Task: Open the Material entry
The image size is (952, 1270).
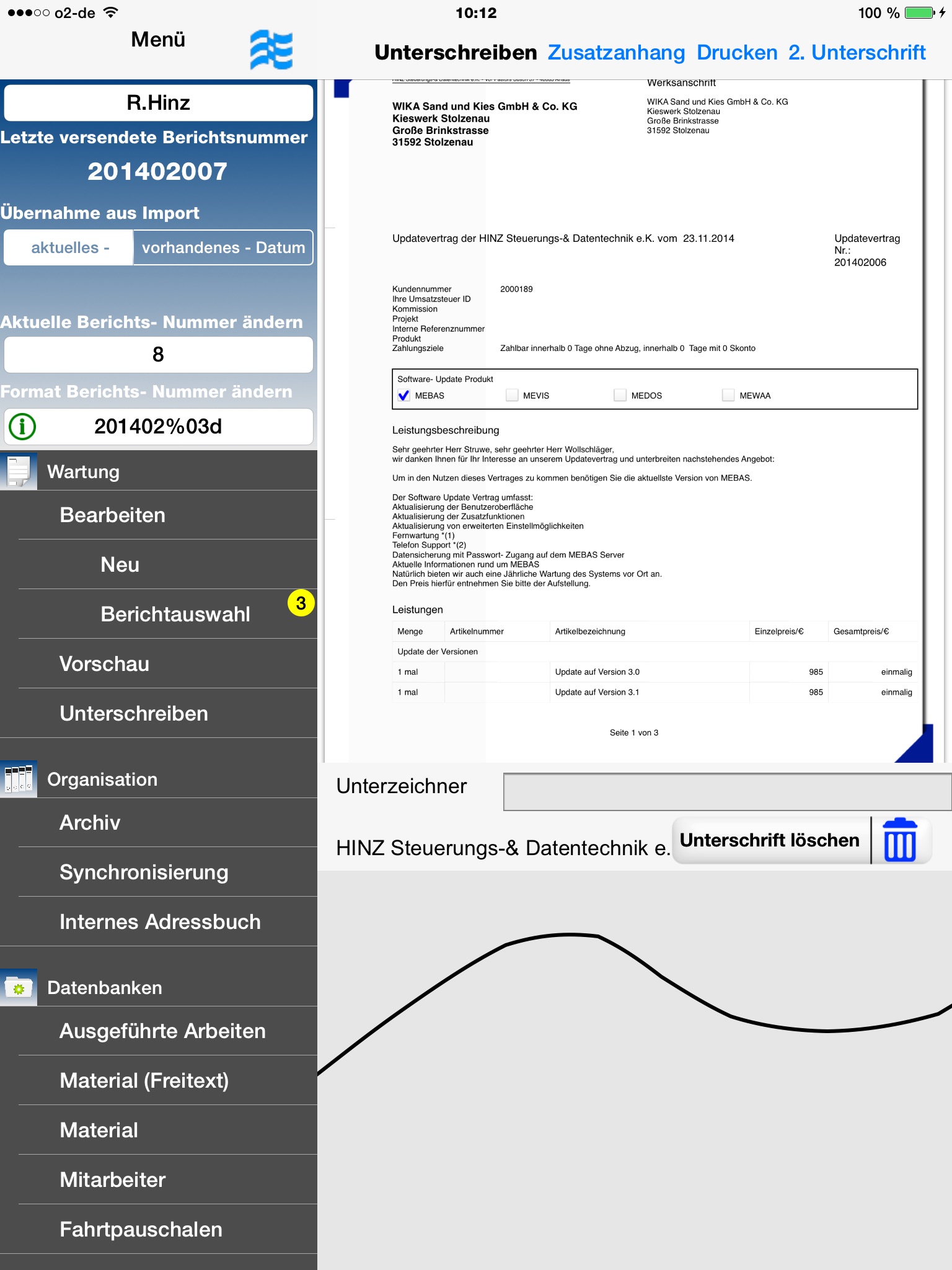Action: (159, 1130)
